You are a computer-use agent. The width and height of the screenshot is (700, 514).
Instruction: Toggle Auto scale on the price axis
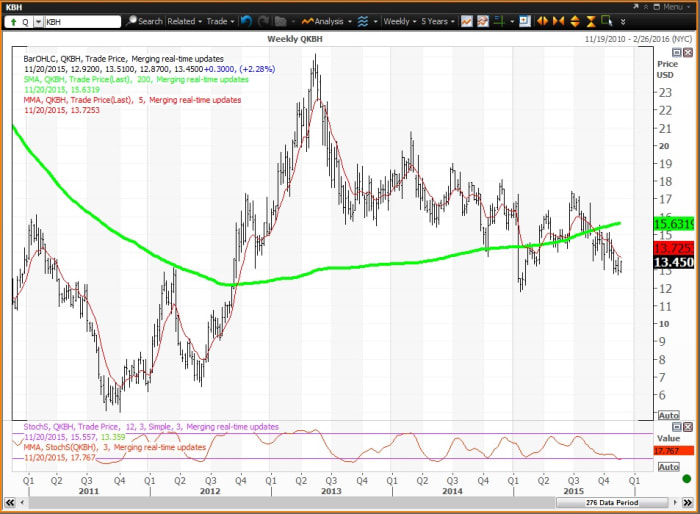(669, 415)
